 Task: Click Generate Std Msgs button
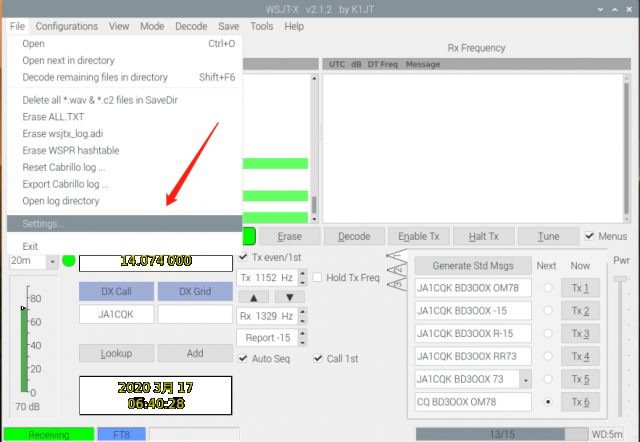pyautogui.click(x=473, y=266)
